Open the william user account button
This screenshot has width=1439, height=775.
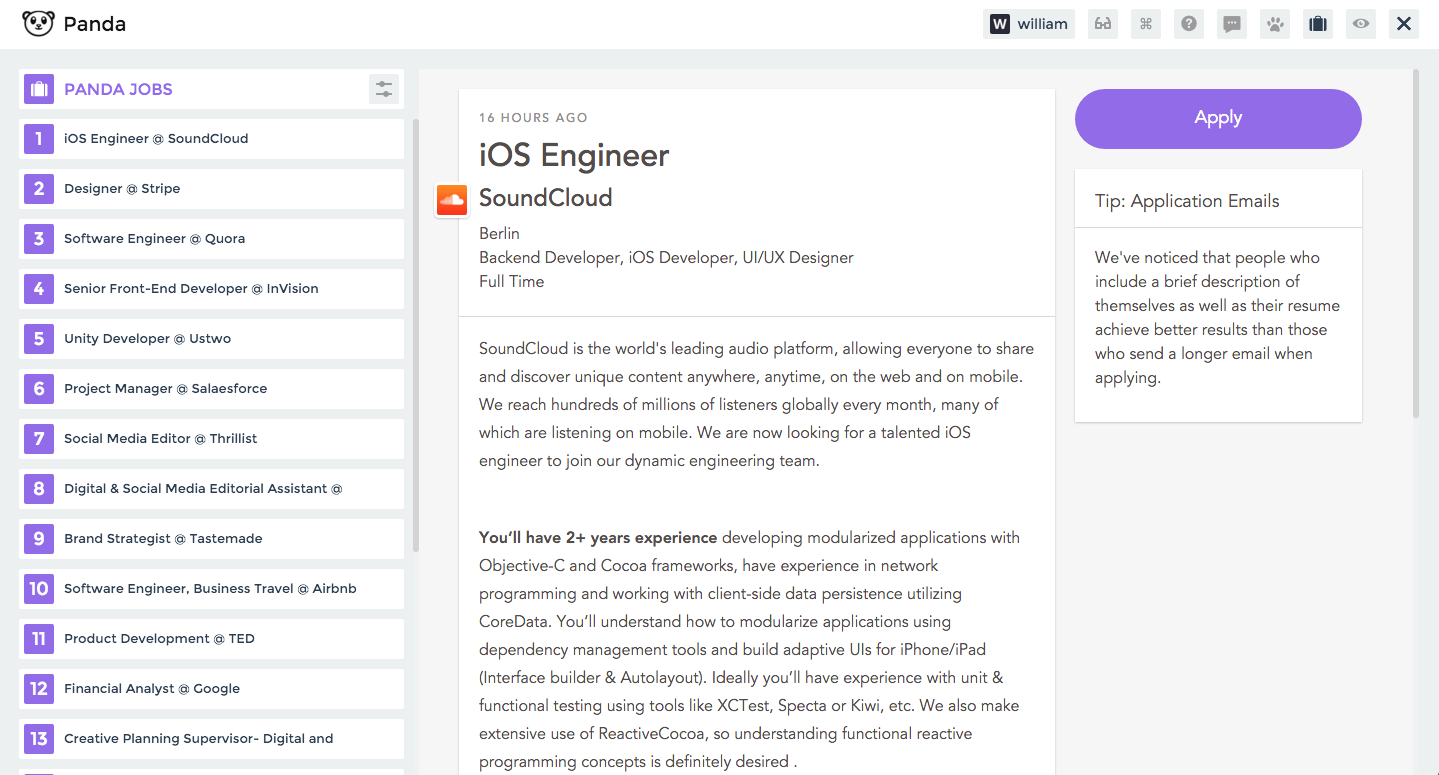pos(1029,24)
